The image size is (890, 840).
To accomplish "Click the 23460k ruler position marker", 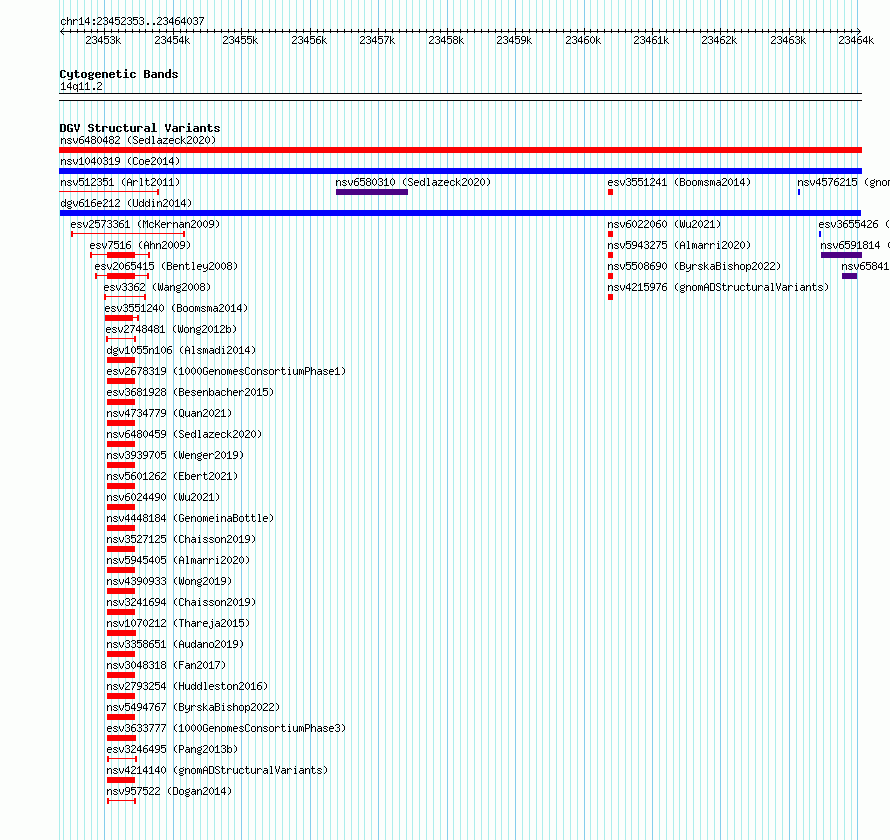I will click(x=583, y=40).
